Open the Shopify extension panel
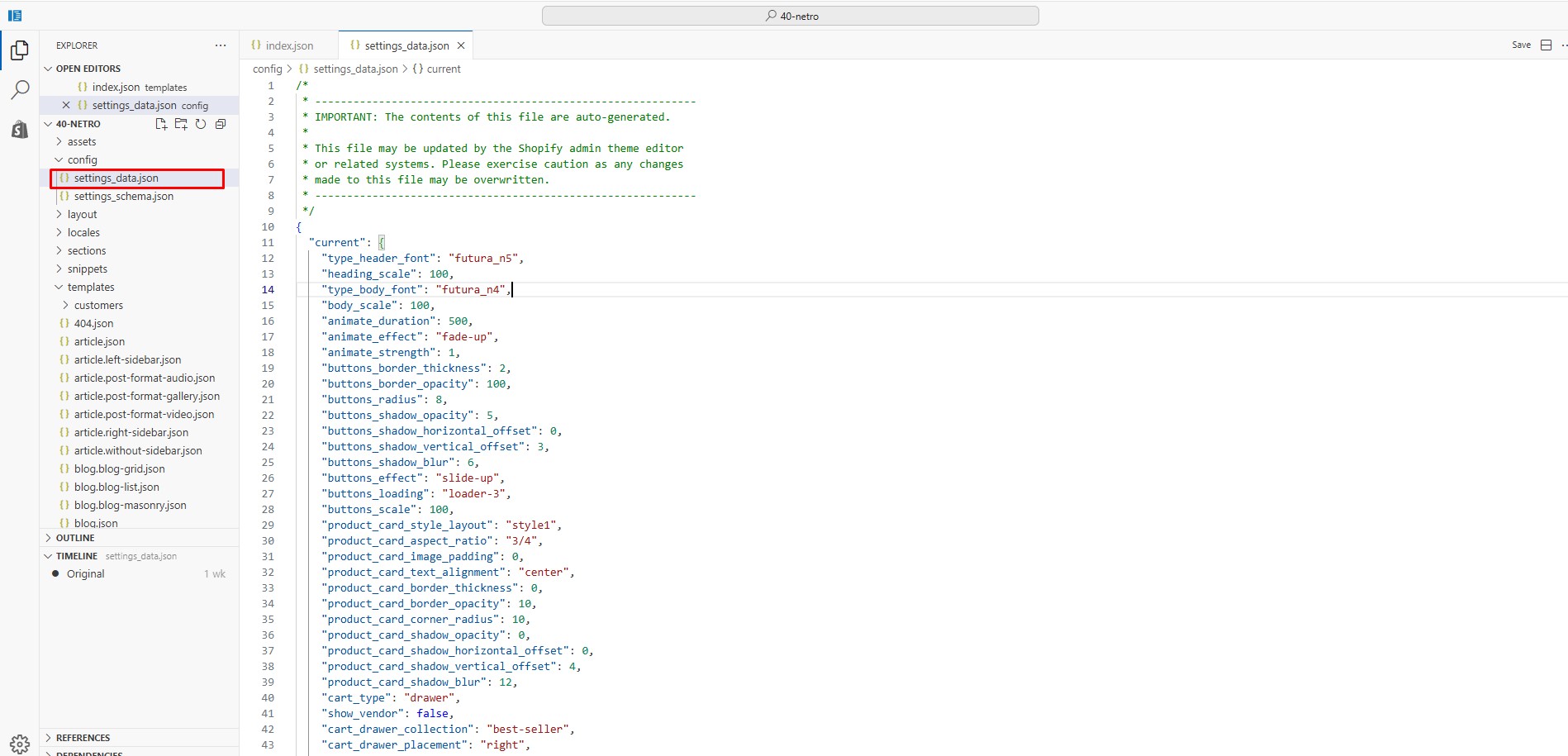 coord(20,129)
